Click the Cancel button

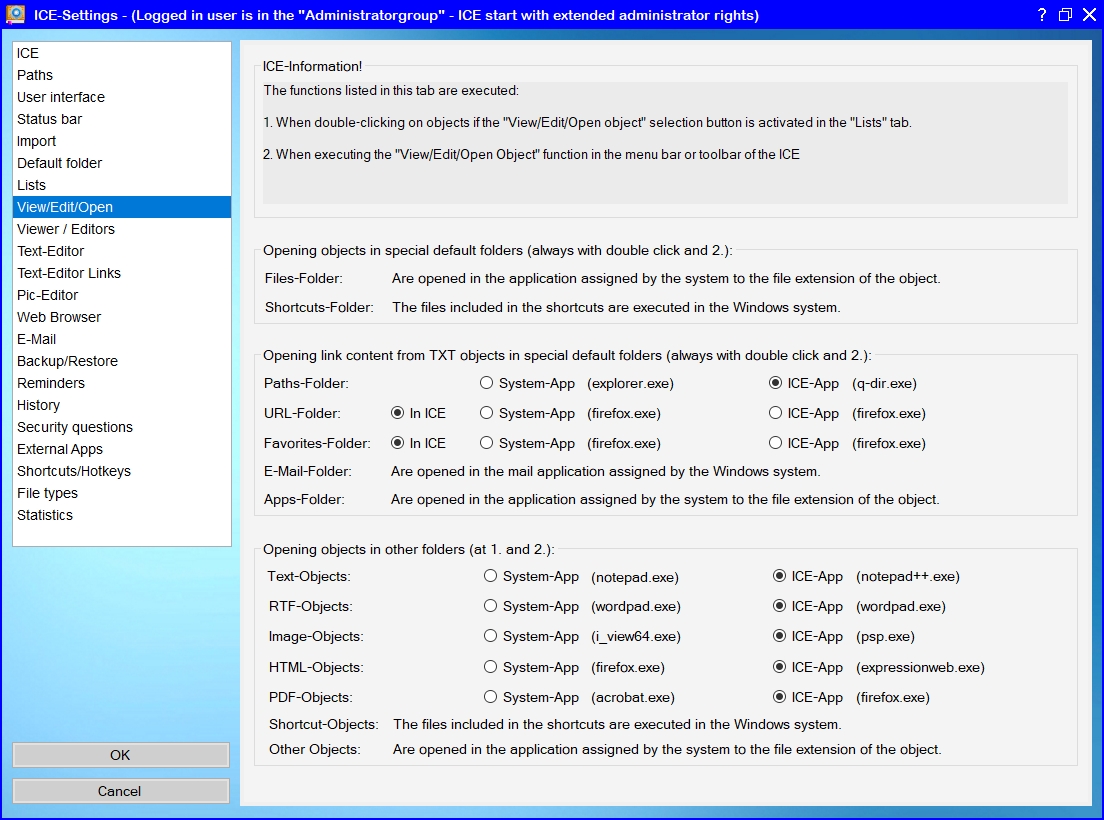(120, 791)
